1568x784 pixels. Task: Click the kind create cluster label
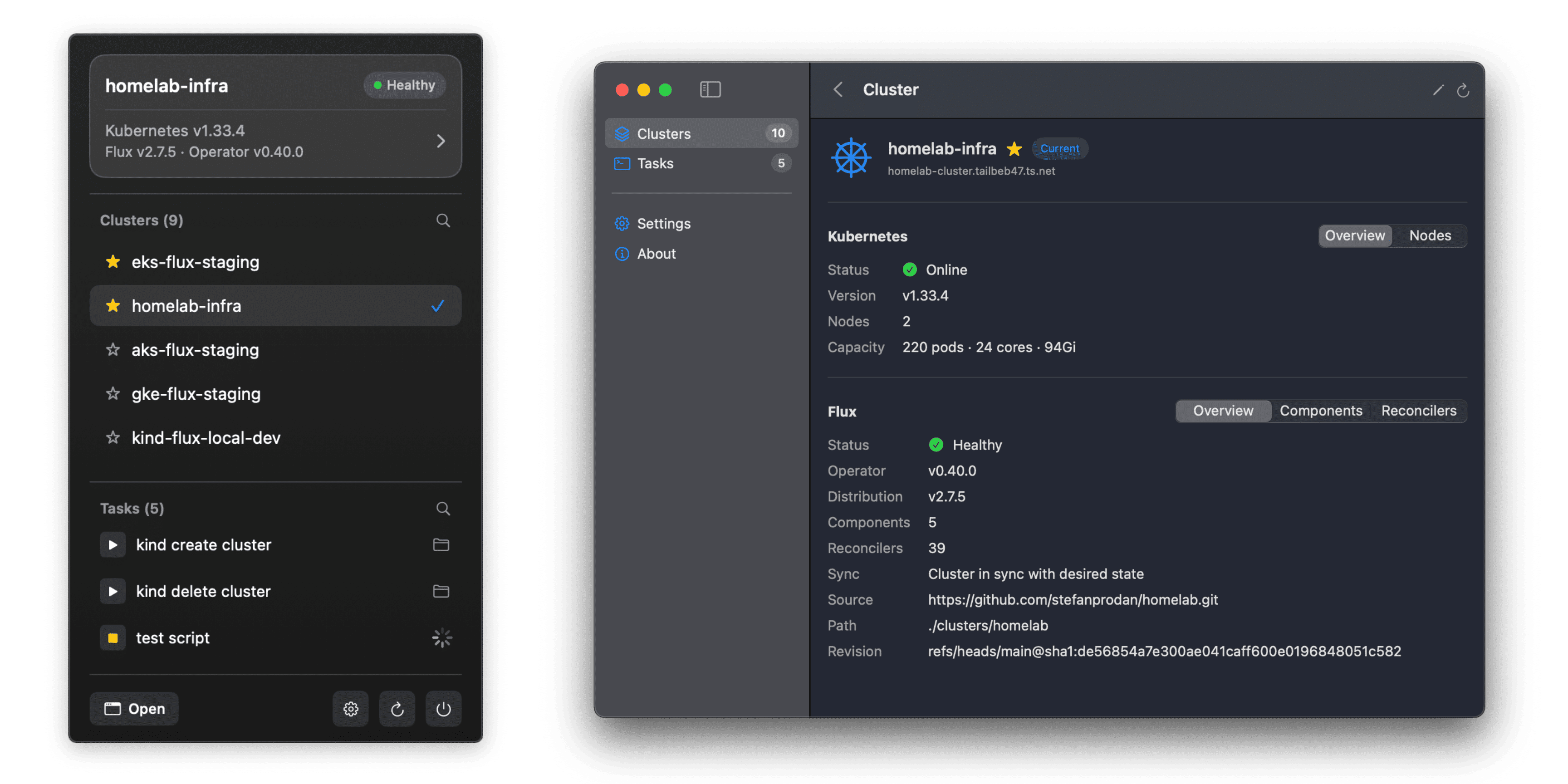(203, 545)
